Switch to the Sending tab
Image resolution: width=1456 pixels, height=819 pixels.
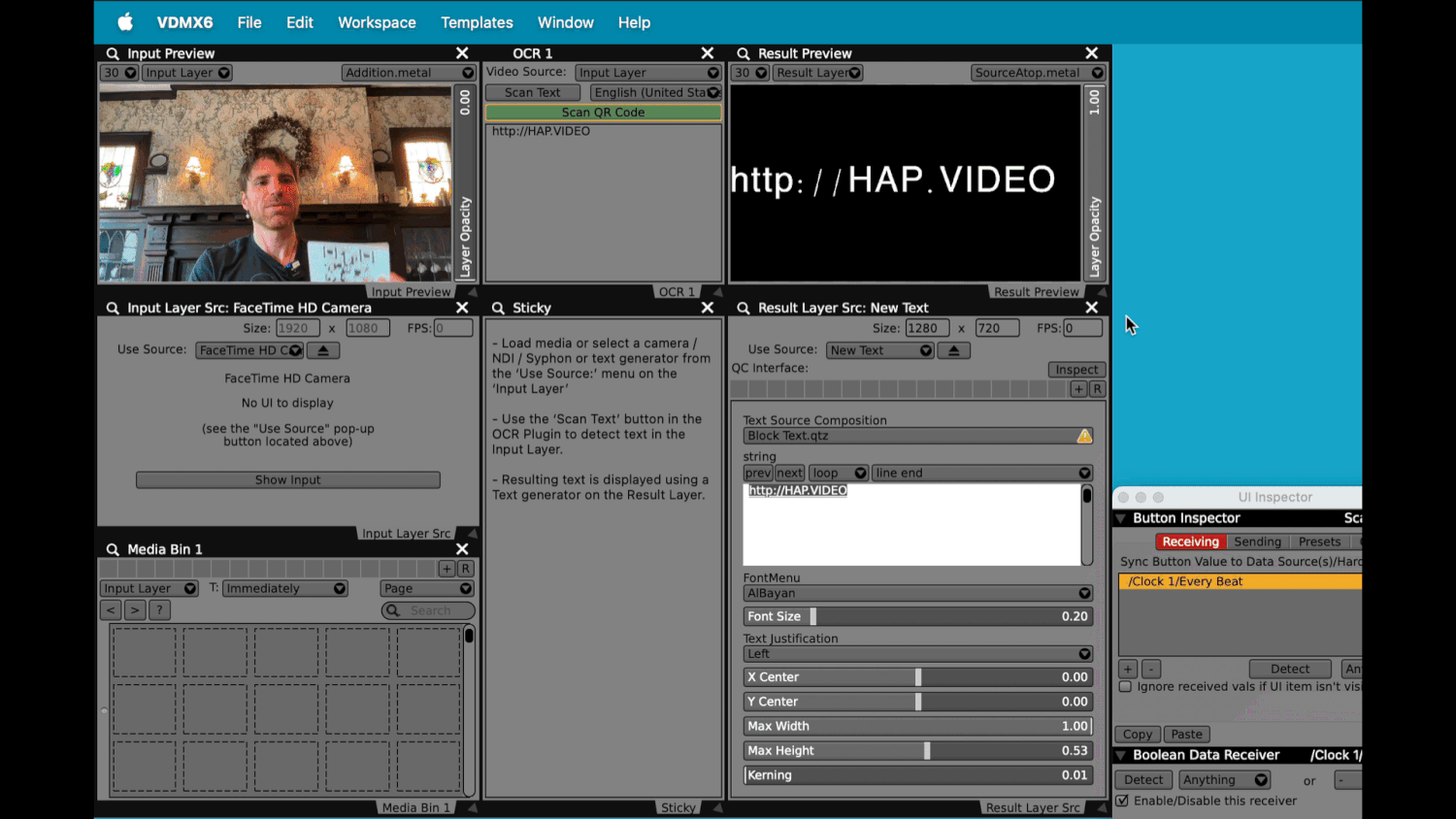point(1257,541)
